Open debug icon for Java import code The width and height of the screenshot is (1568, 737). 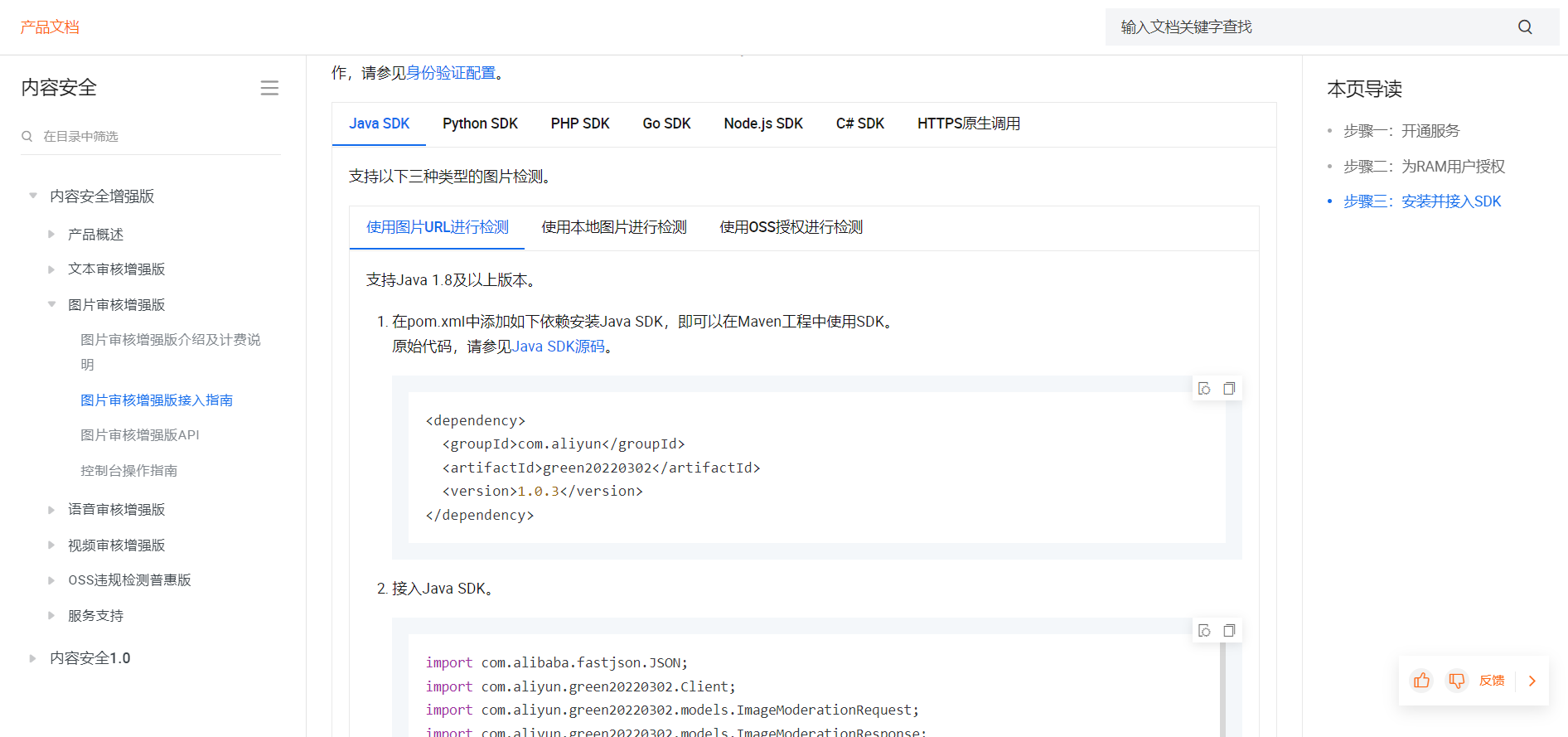tap(1204, 630)
